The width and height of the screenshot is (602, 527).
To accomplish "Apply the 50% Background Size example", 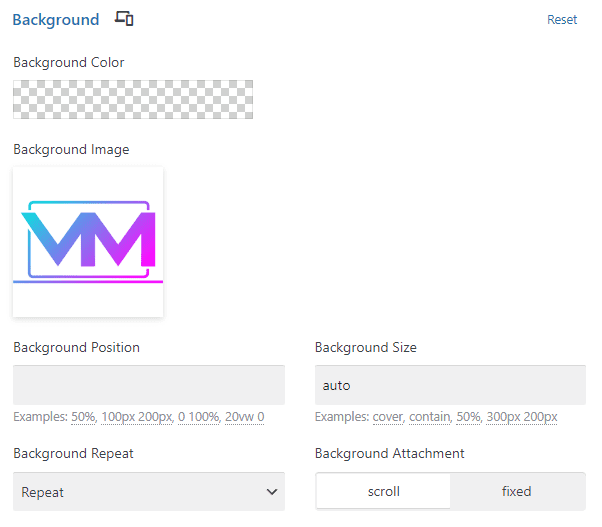I will click(468, 417).
